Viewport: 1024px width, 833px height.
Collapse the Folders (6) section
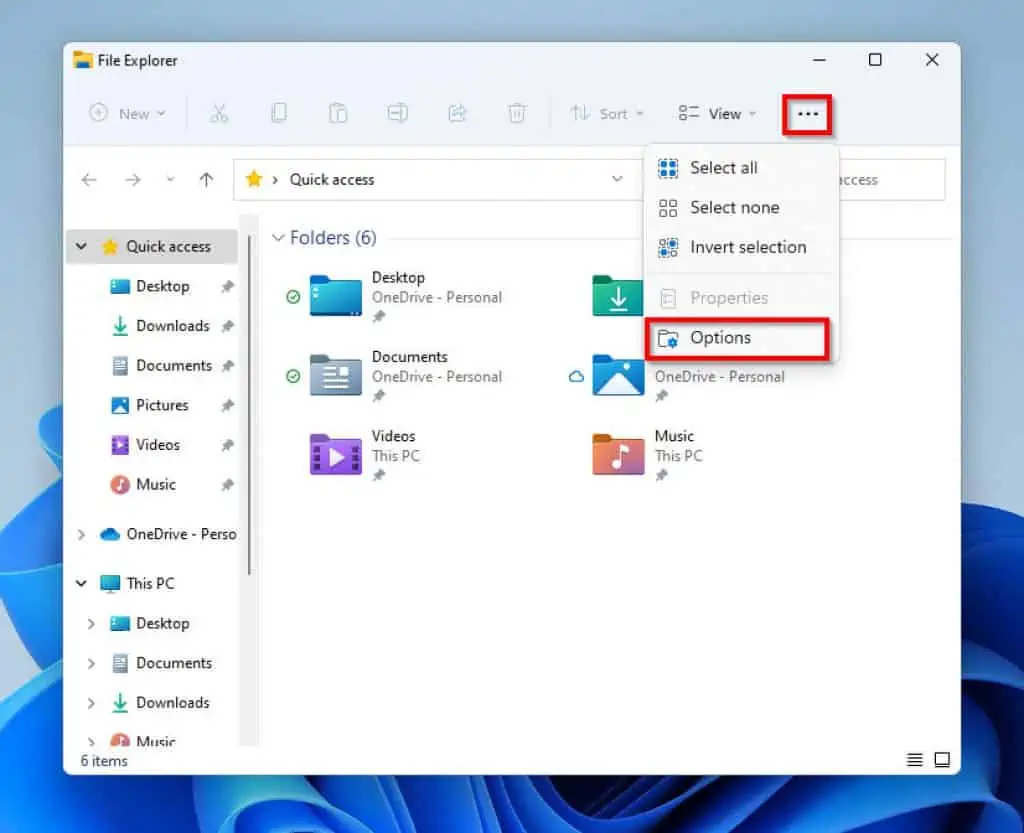click(278, 238)
